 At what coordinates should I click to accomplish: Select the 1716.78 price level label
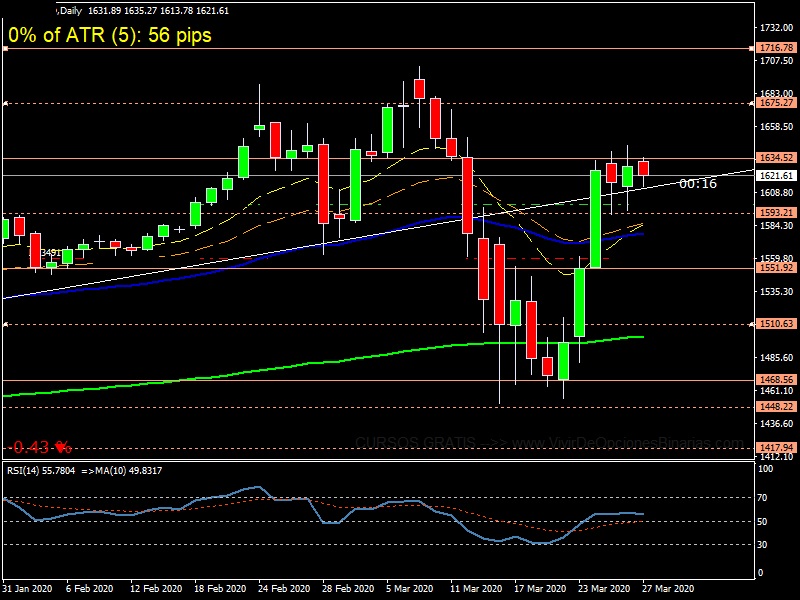pos(776,48)
